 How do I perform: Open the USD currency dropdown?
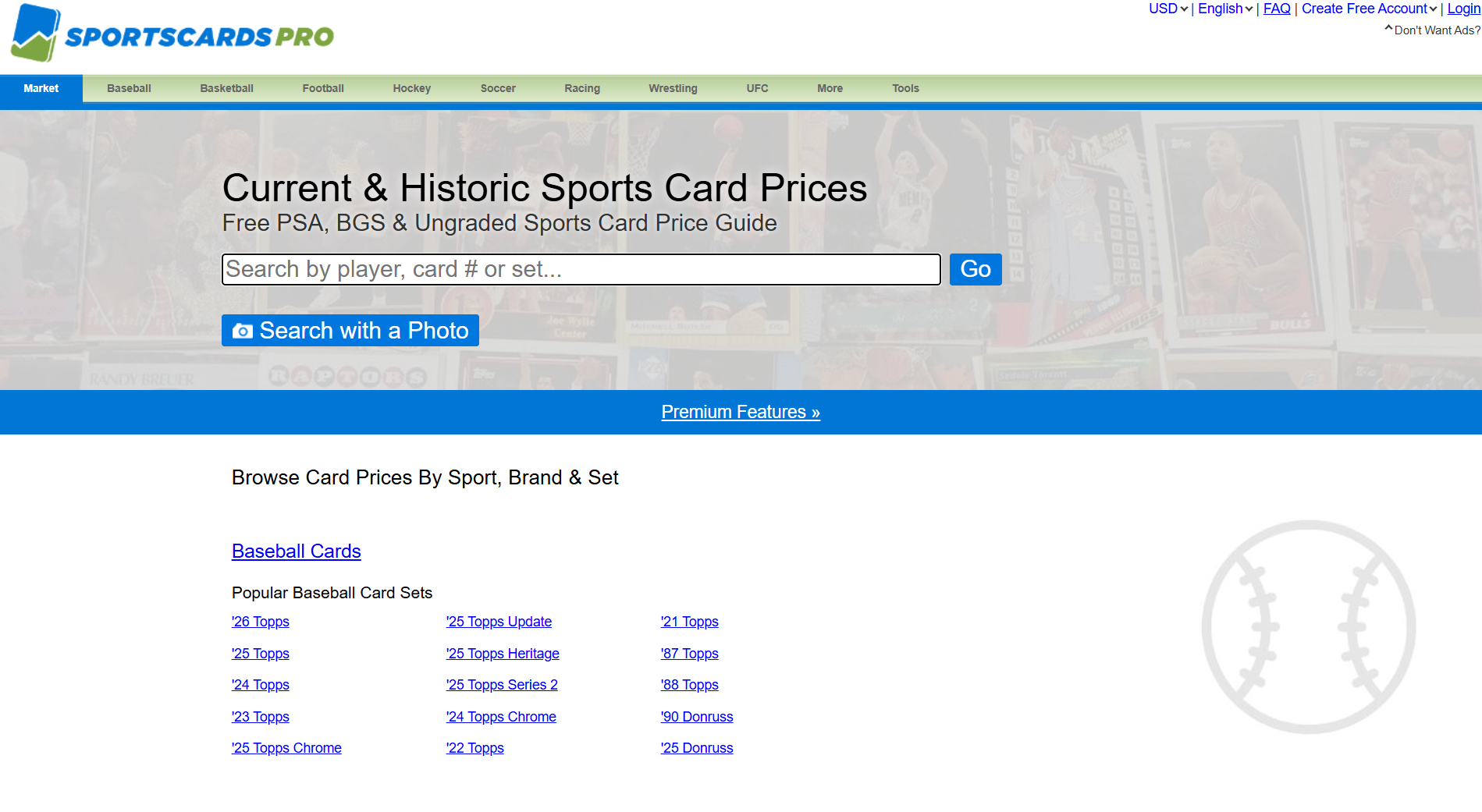1168,9
